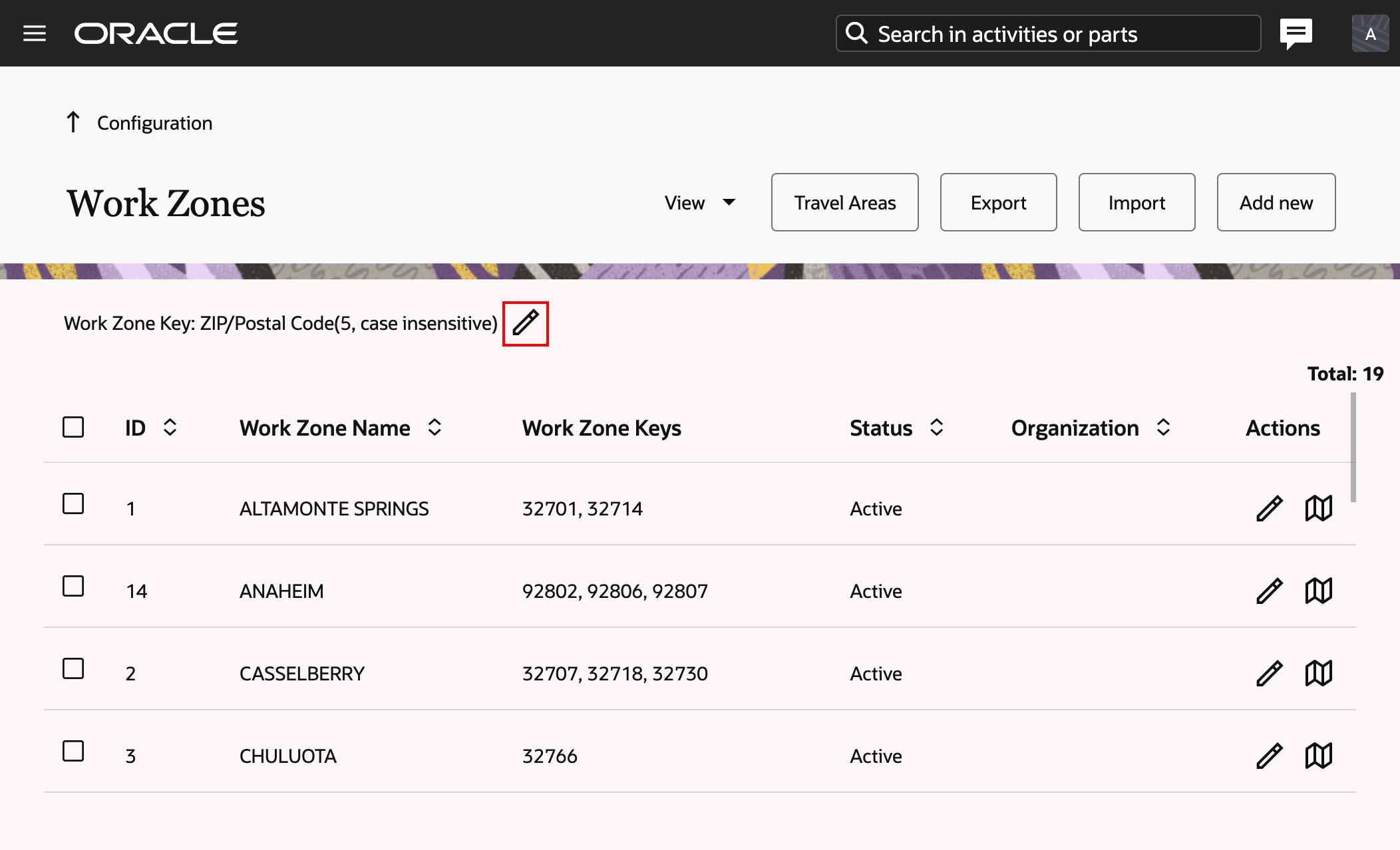
Task: Click keys cell '32701, 32714'
Action: tap(582, 509)
